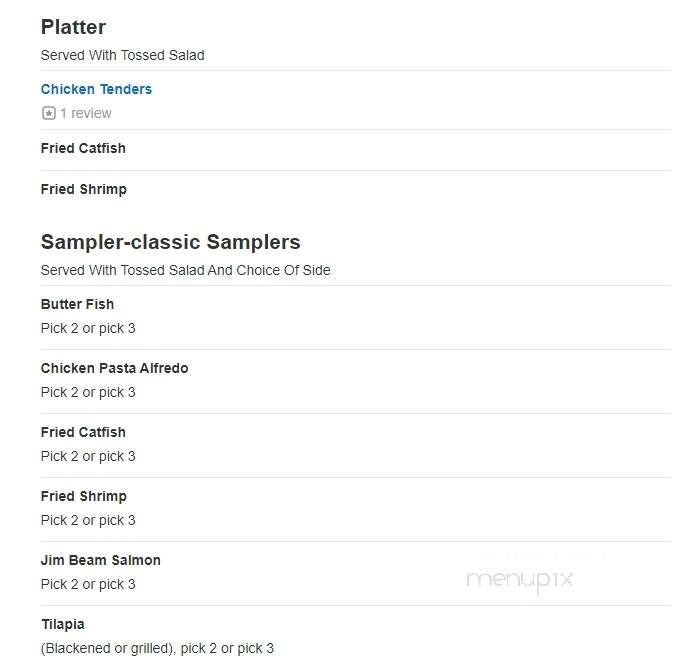The image size is (699, 662).
Task: Click the Blackened or grilled Tilapia description
Action: (x=157, y=648)
